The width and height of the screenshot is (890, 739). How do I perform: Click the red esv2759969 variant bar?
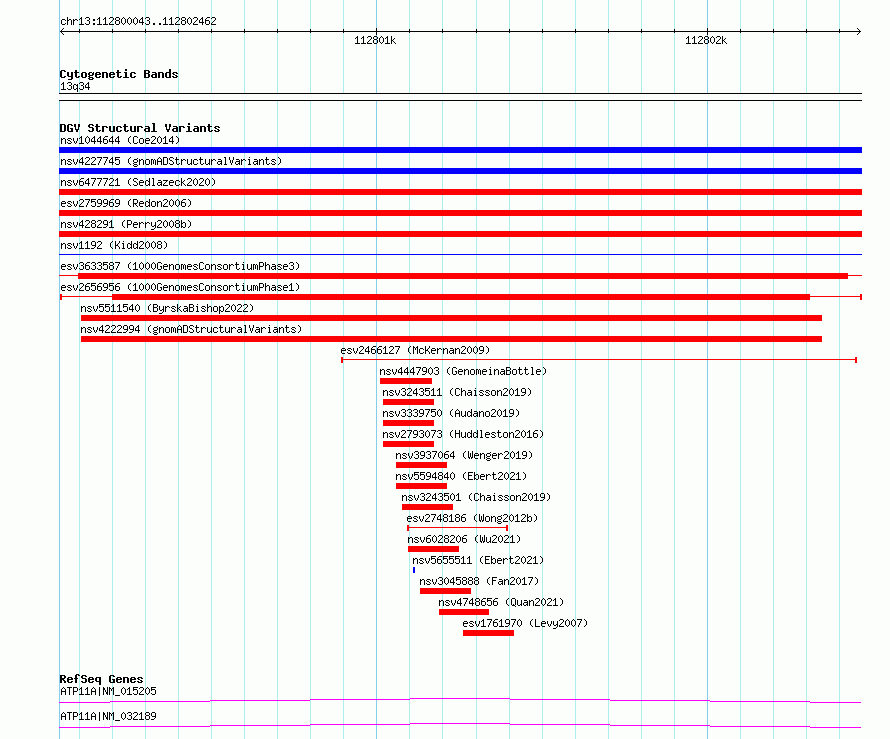click(x=460, y=213)
